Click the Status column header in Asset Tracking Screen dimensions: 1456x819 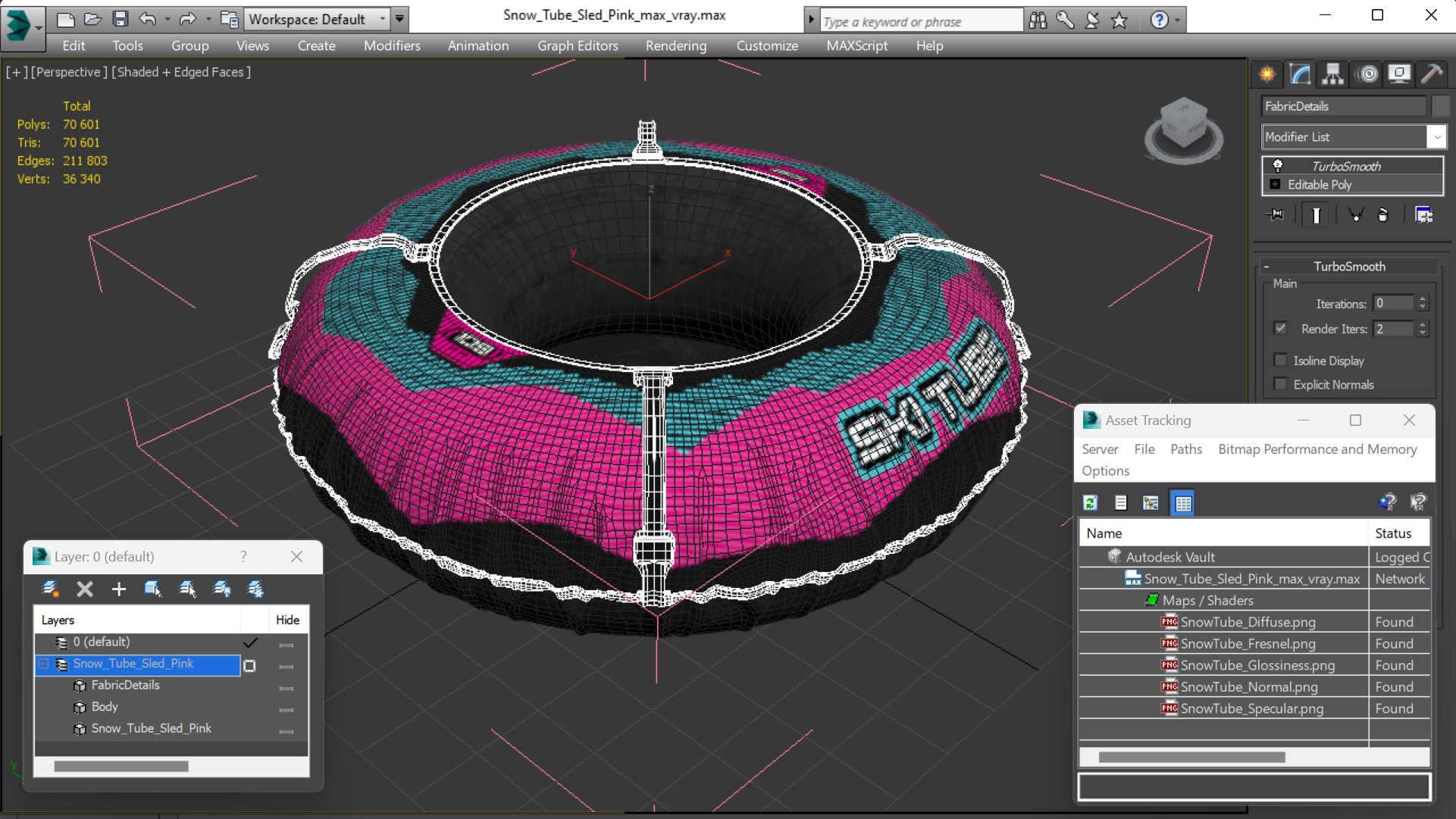1399,533
